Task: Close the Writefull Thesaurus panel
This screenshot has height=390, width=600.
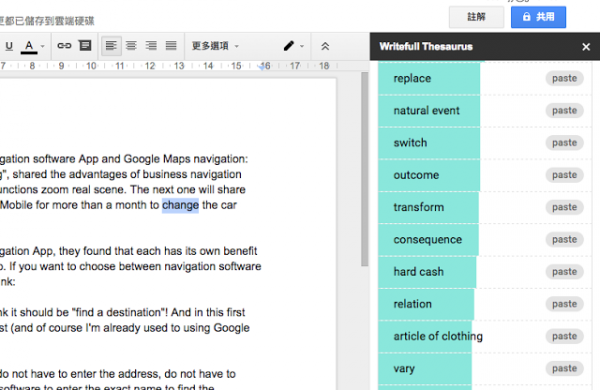Action: pos(586,47)
